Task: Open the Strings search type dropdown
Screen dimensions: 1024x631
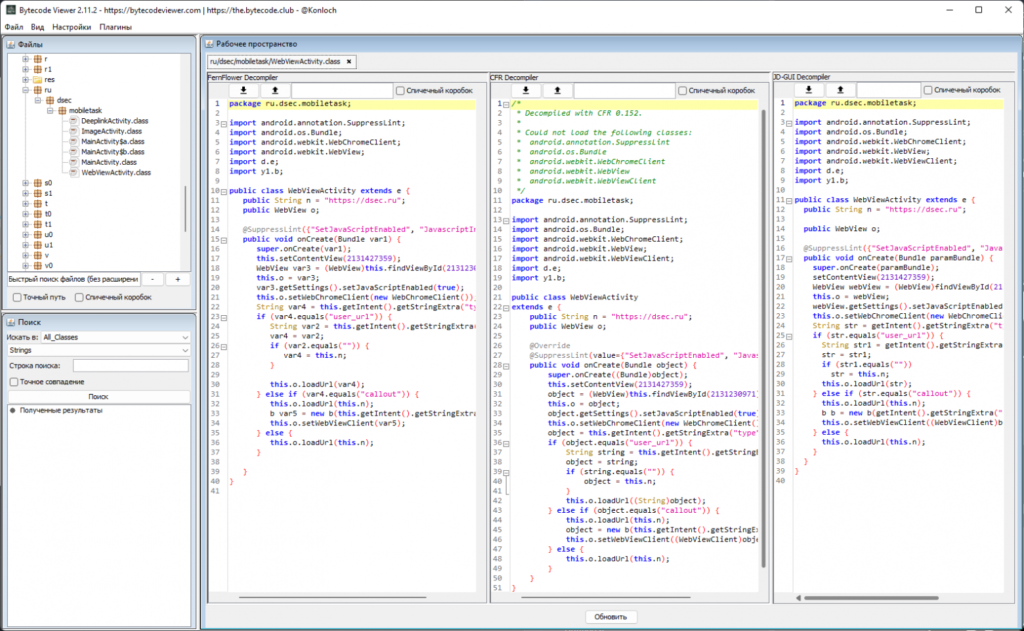Action: pyautogui.click(x=99, y=351)
